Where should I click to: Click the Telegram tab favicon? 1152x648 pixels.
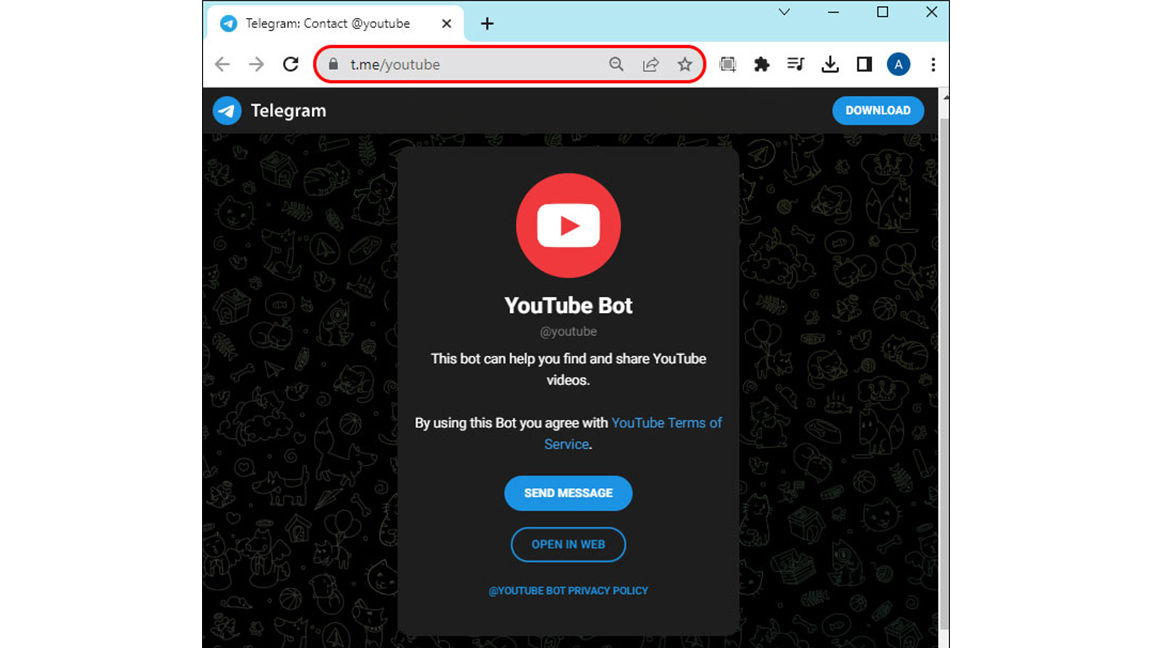coord(229,24)
